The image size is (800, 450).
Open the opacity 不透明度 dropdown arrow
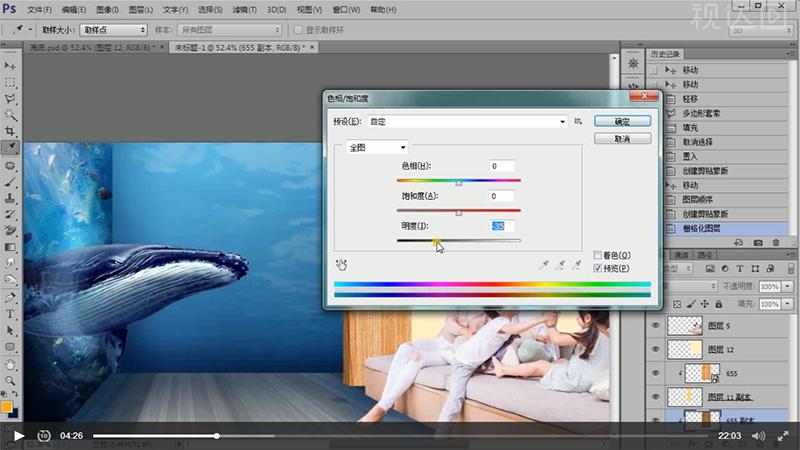[x=787, y=287]
